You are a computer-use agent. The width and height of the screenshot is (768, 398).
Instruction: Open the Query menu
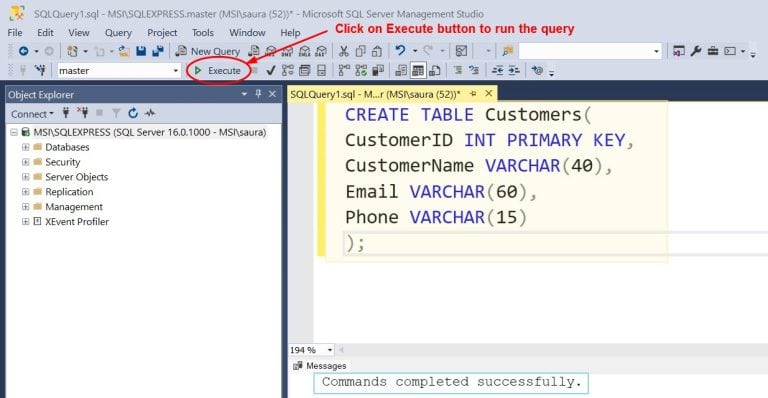pyautogui.click(x=118, y=33)
